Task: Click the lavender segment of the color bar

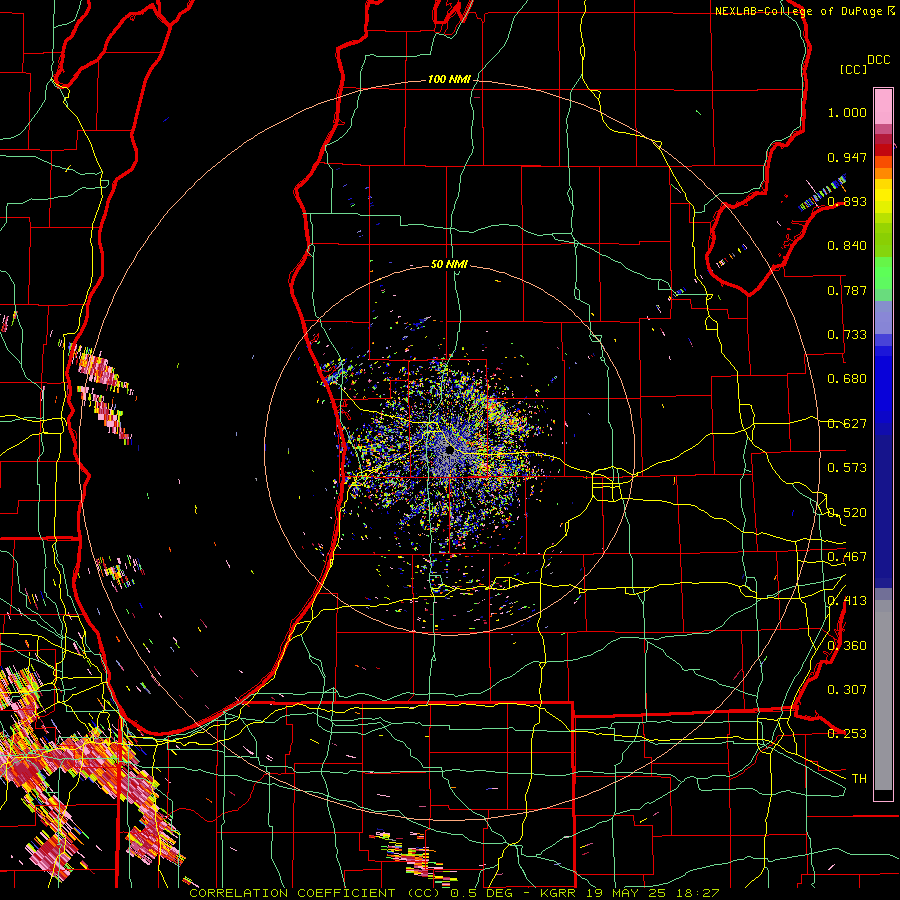Action: [x=883, y=317]
